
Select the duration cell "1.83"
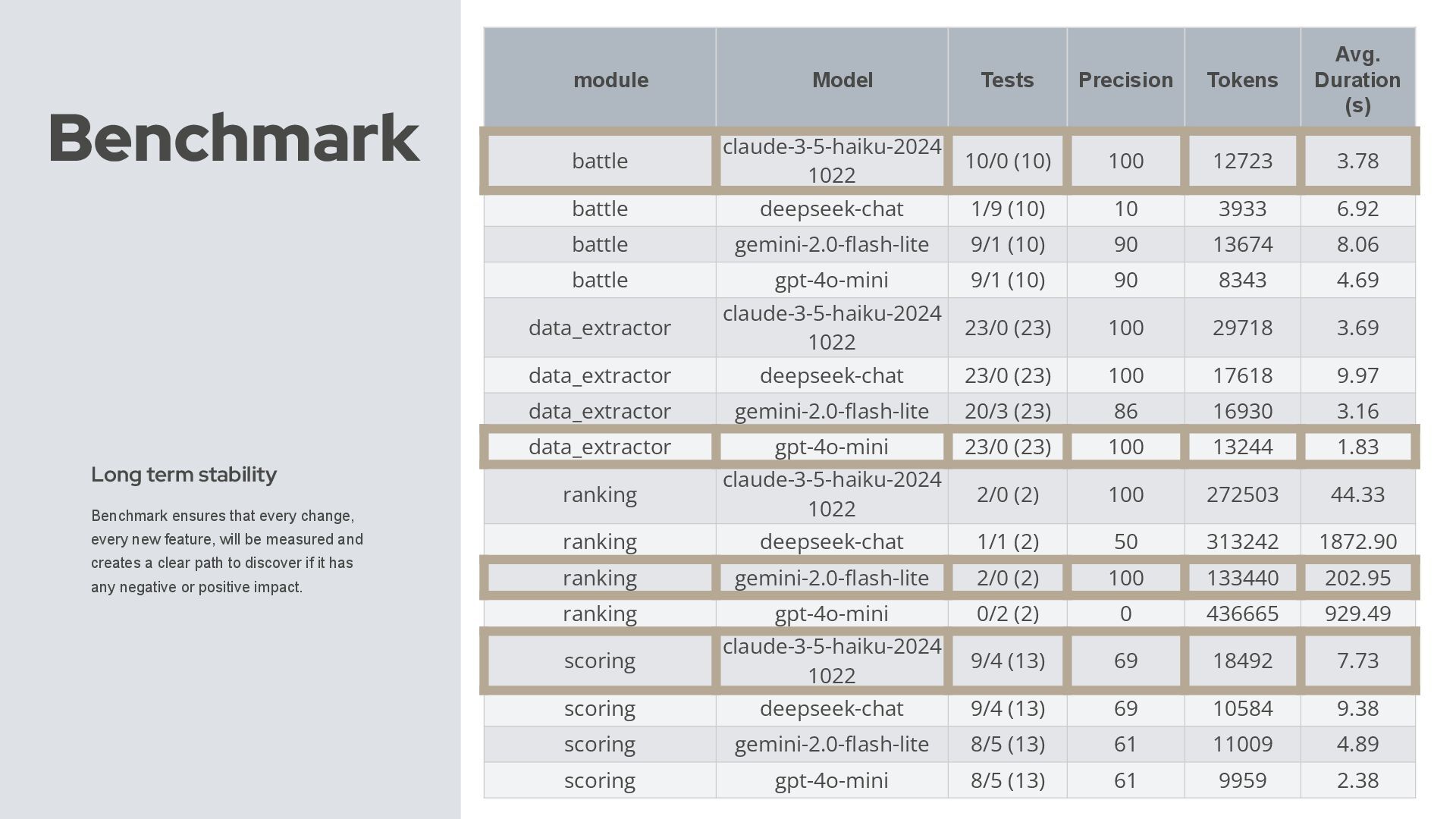(x=1357, y=447)
